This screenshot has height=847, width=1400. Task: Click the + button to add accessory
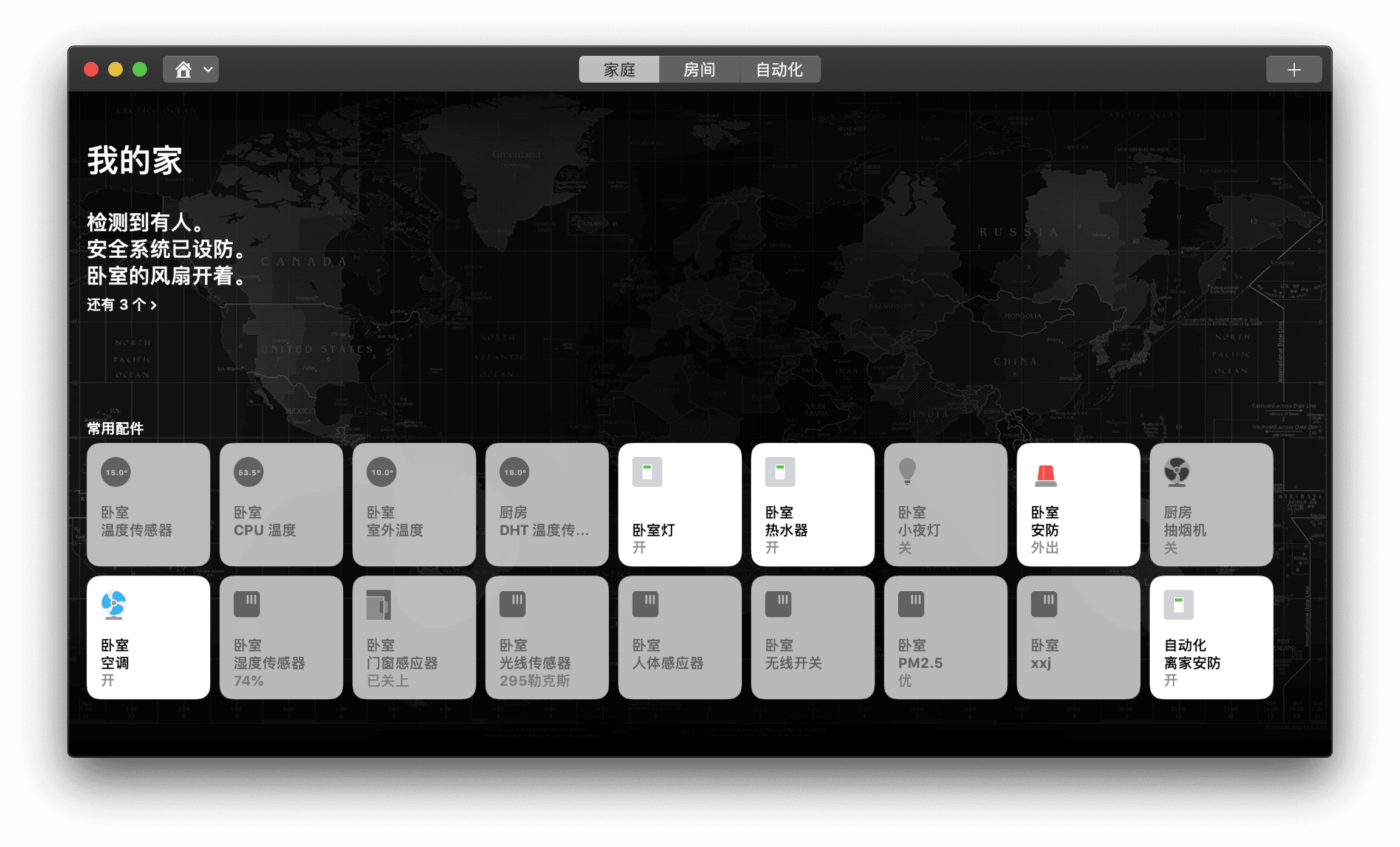tap(1294, 69)
